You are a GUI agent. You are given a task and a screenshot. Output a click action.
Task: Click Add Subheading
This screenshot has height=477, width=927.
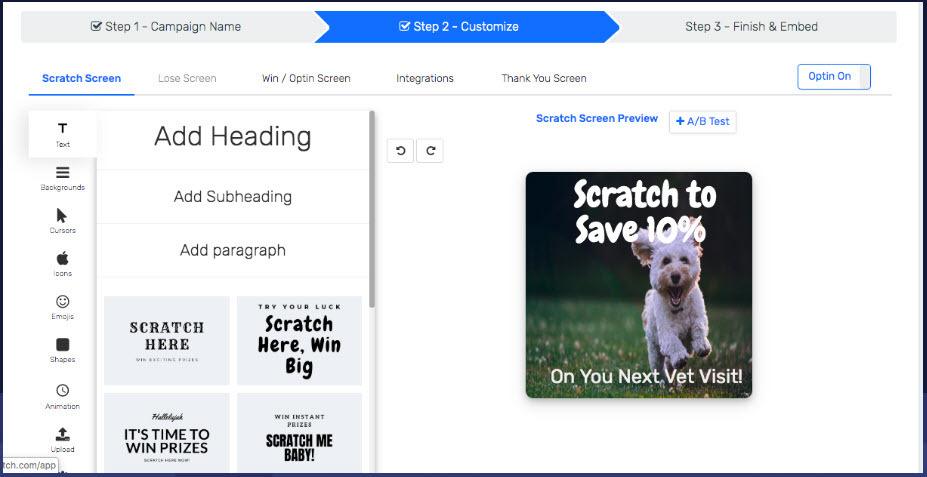coord(233,197)
